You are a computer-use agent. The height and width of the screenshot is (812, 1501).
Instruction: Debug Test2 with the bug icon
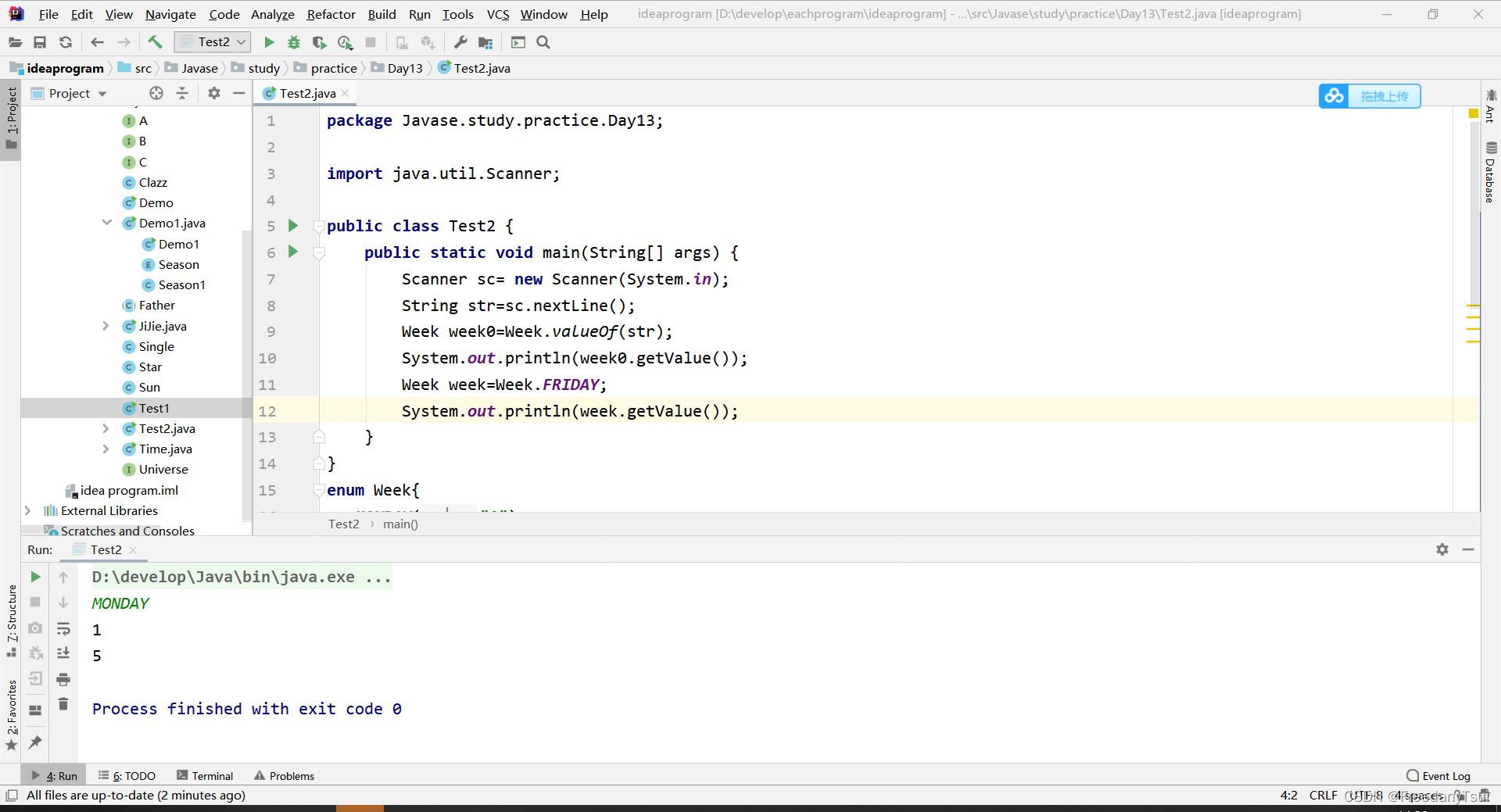pos(294,42)
